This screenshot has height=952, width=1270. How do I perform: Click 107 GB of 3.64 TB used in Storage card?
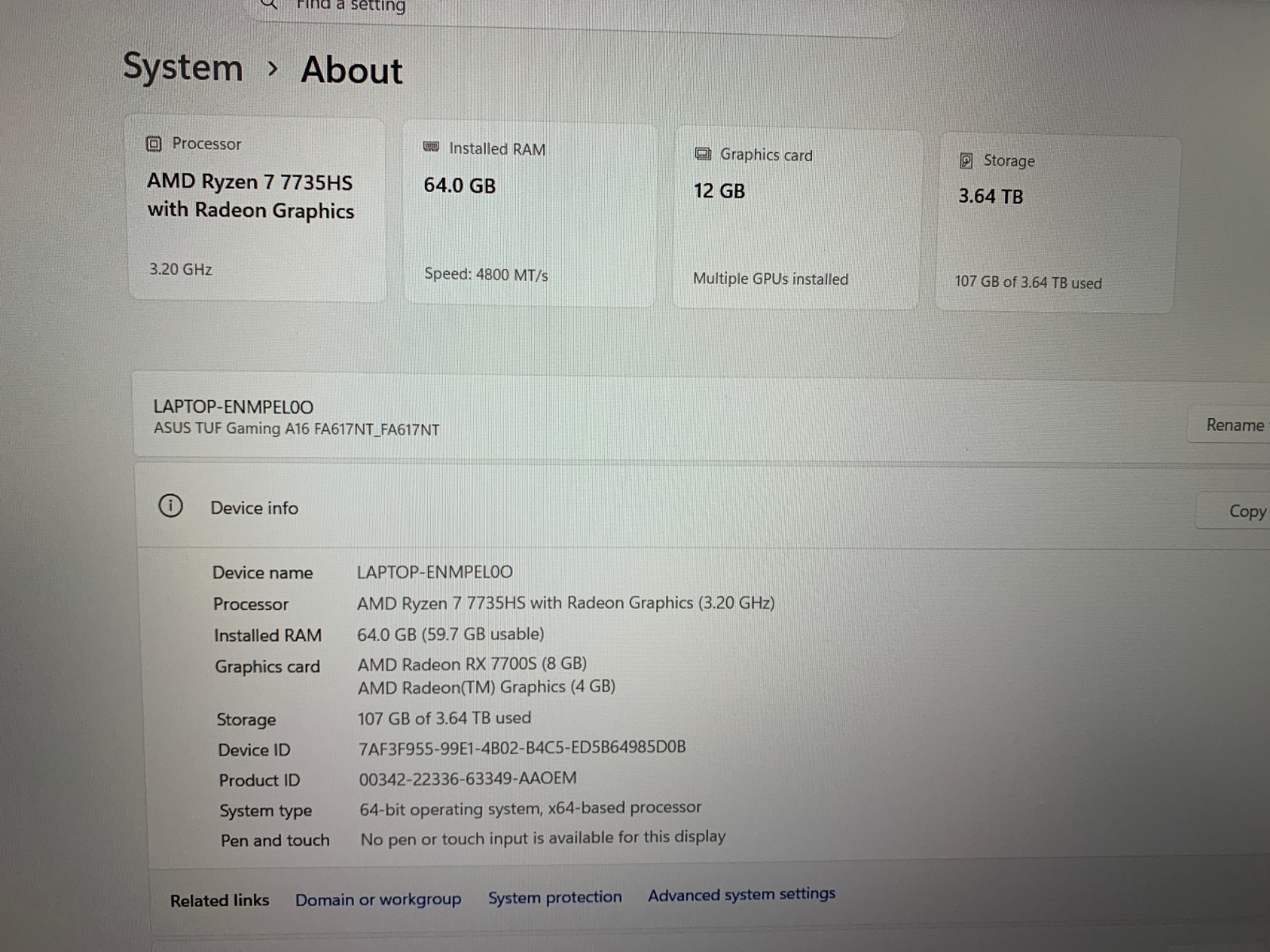coord(1028,282)
